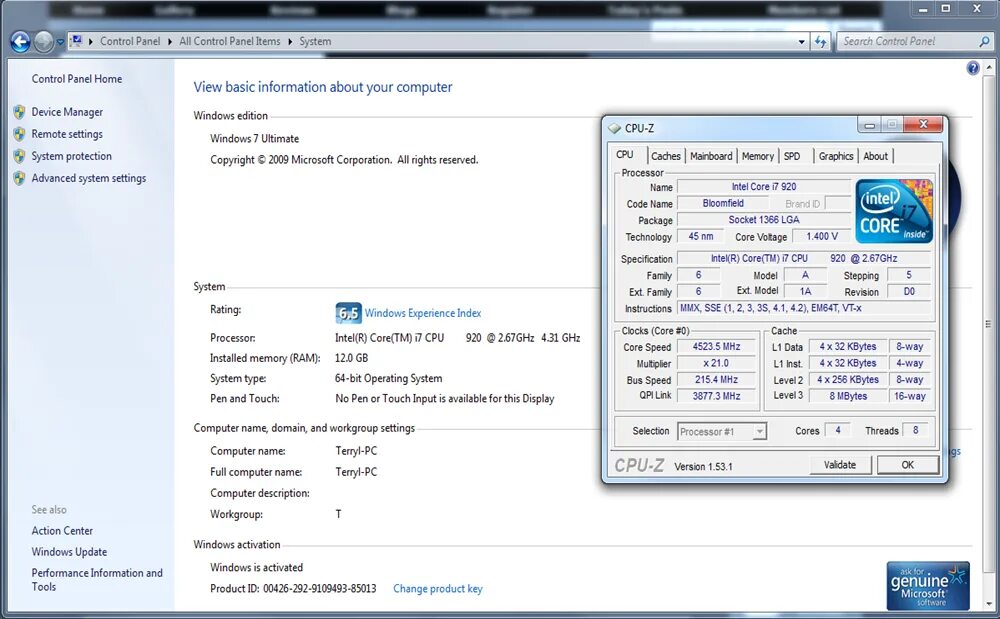
Task: Click the Terryl-PC computer name value
Action: click(356, 451)
